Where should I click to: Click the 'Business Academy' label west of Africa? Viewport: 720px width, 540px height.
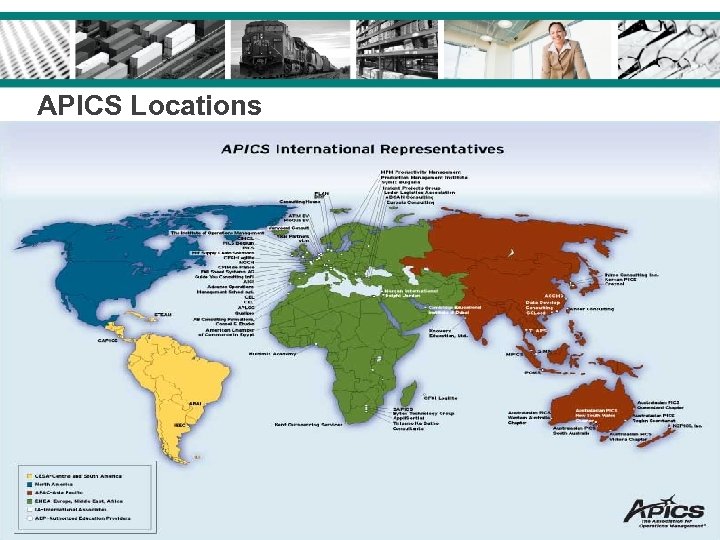click(273, 354)
